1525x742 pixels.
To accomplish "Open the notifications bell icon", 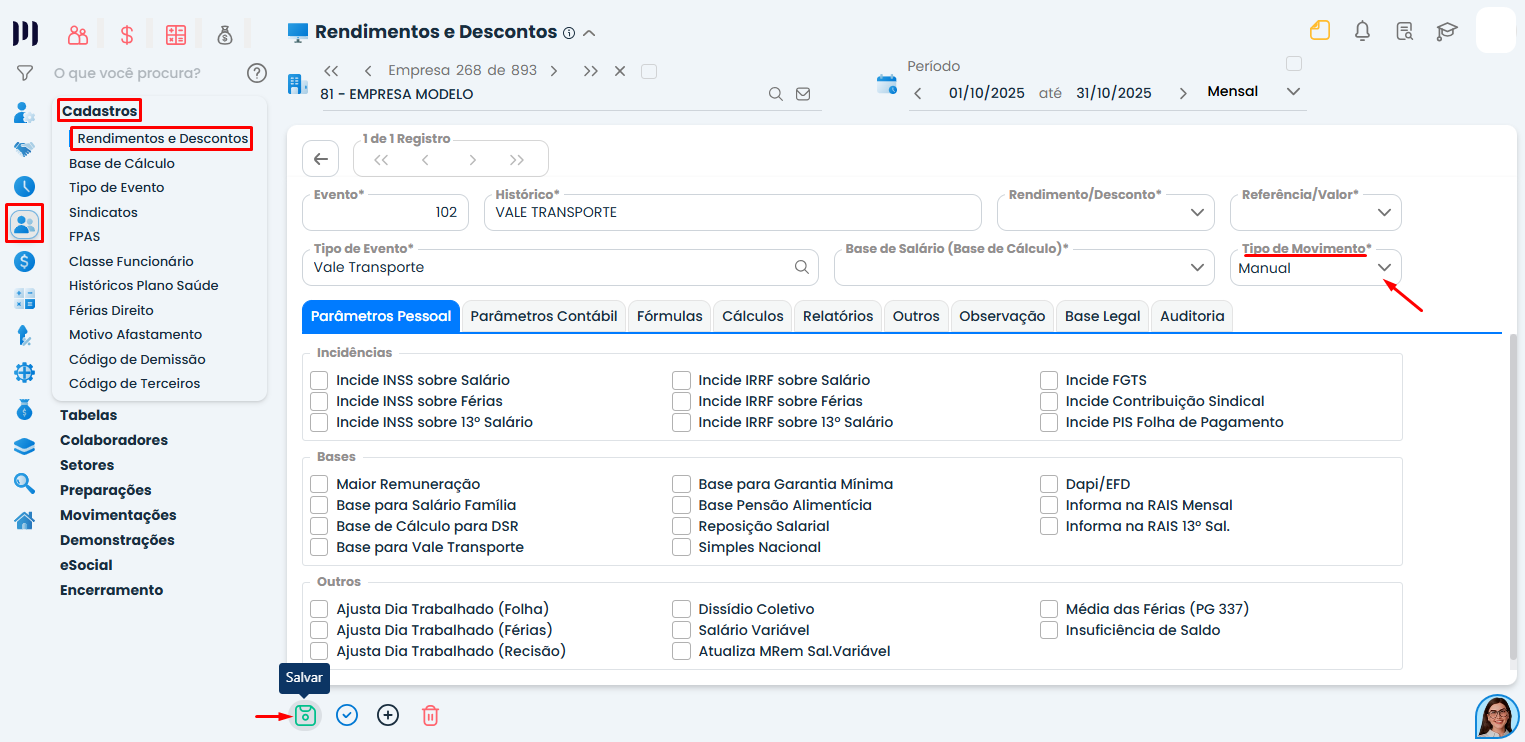I will coord(1362,31).
